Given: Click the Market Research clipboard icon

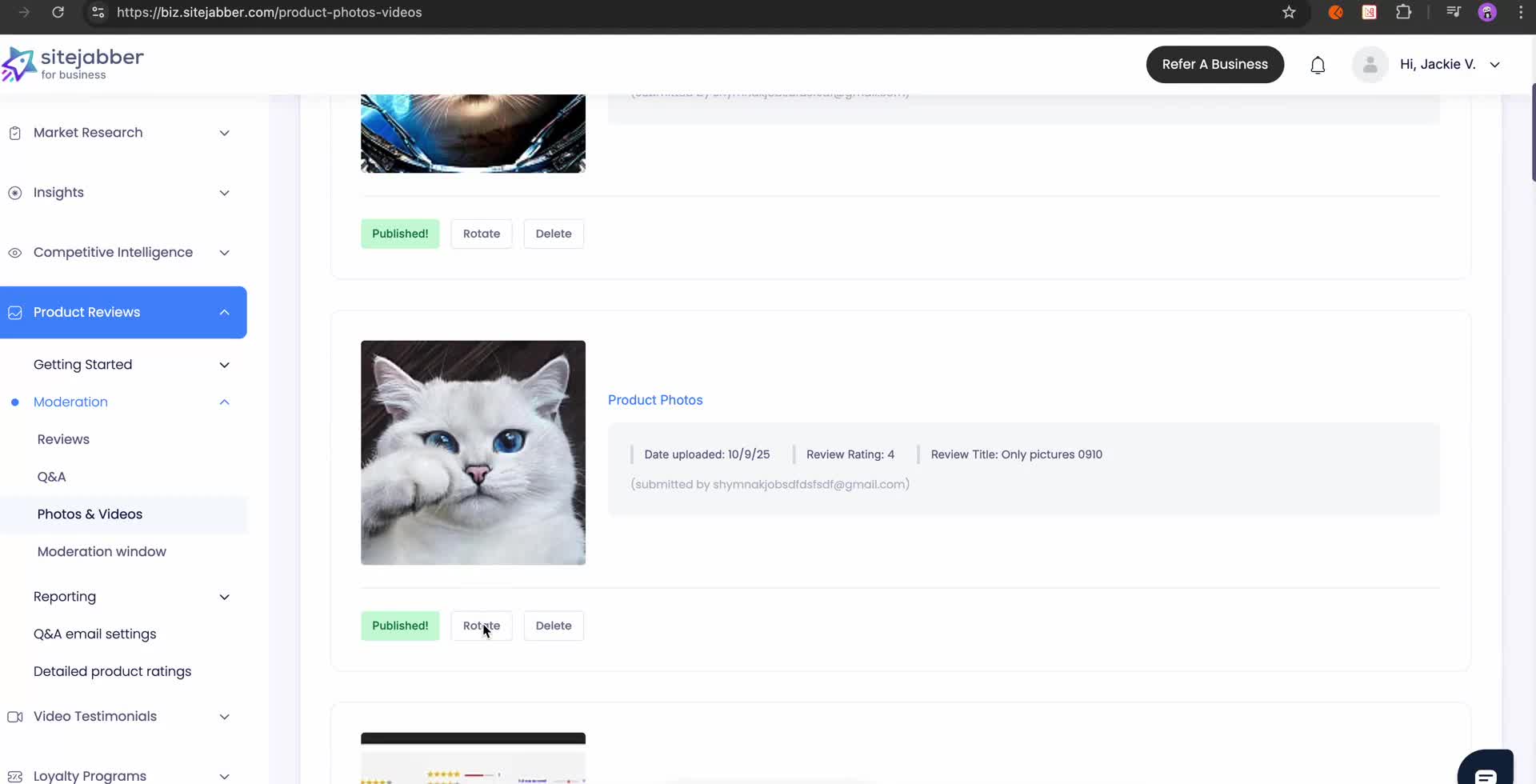Looking at the screenshot, I should point(15,134).
